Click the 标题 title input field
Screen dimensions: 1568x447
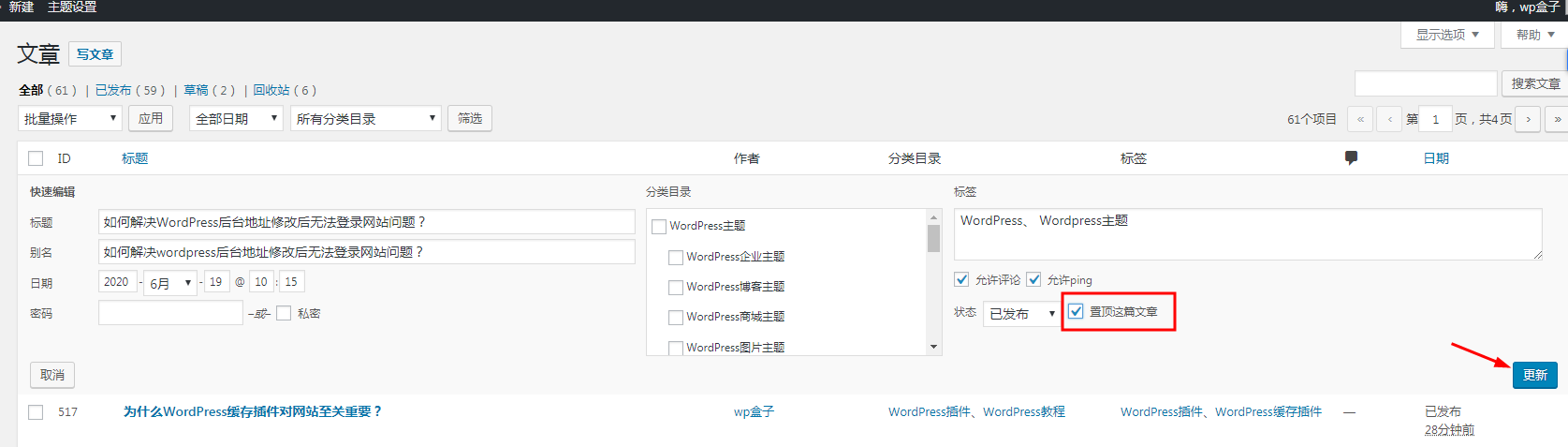[x=366, y=222]
